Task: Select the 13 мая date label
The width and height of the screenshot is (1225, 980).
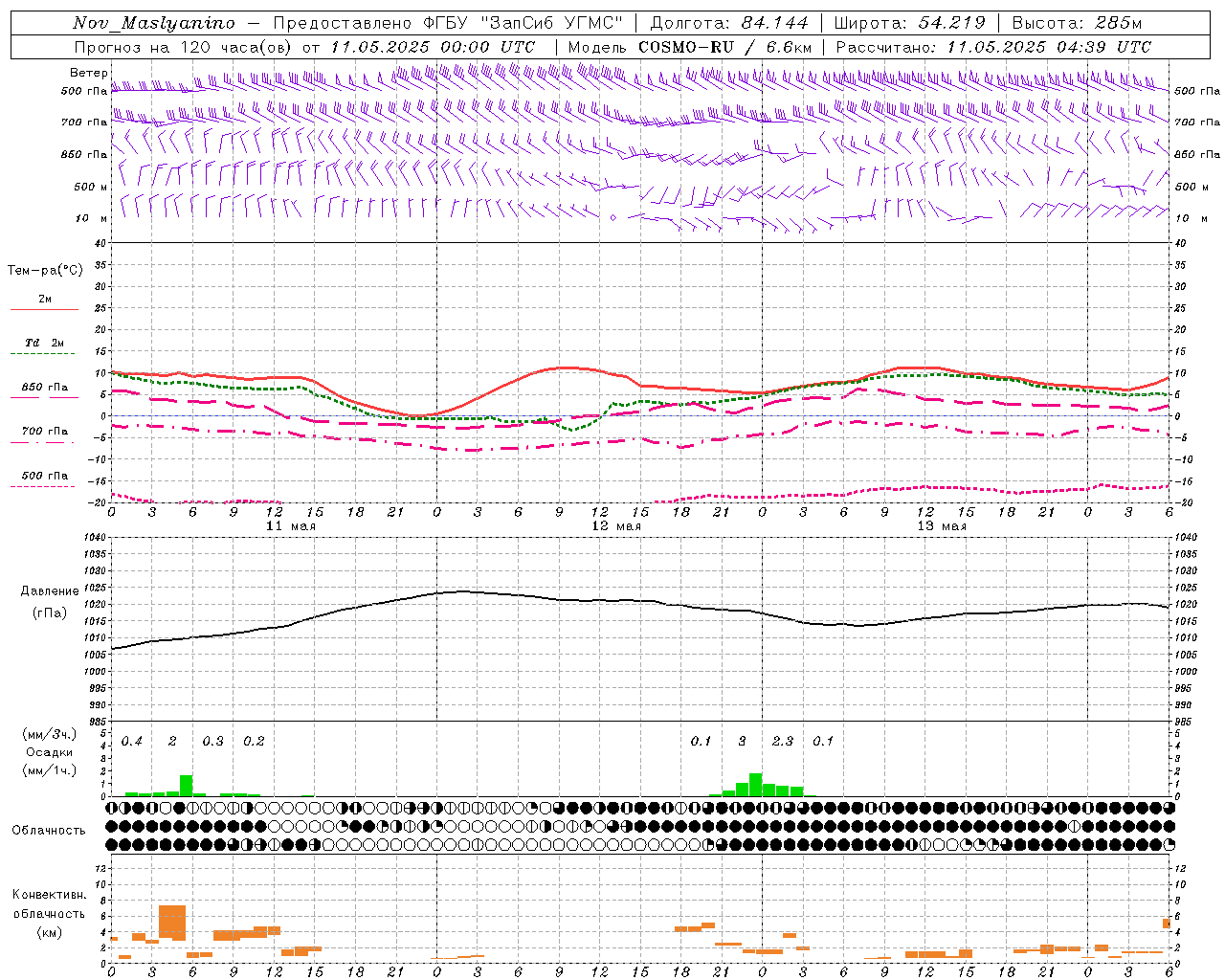Action: (x=942, y=526)
